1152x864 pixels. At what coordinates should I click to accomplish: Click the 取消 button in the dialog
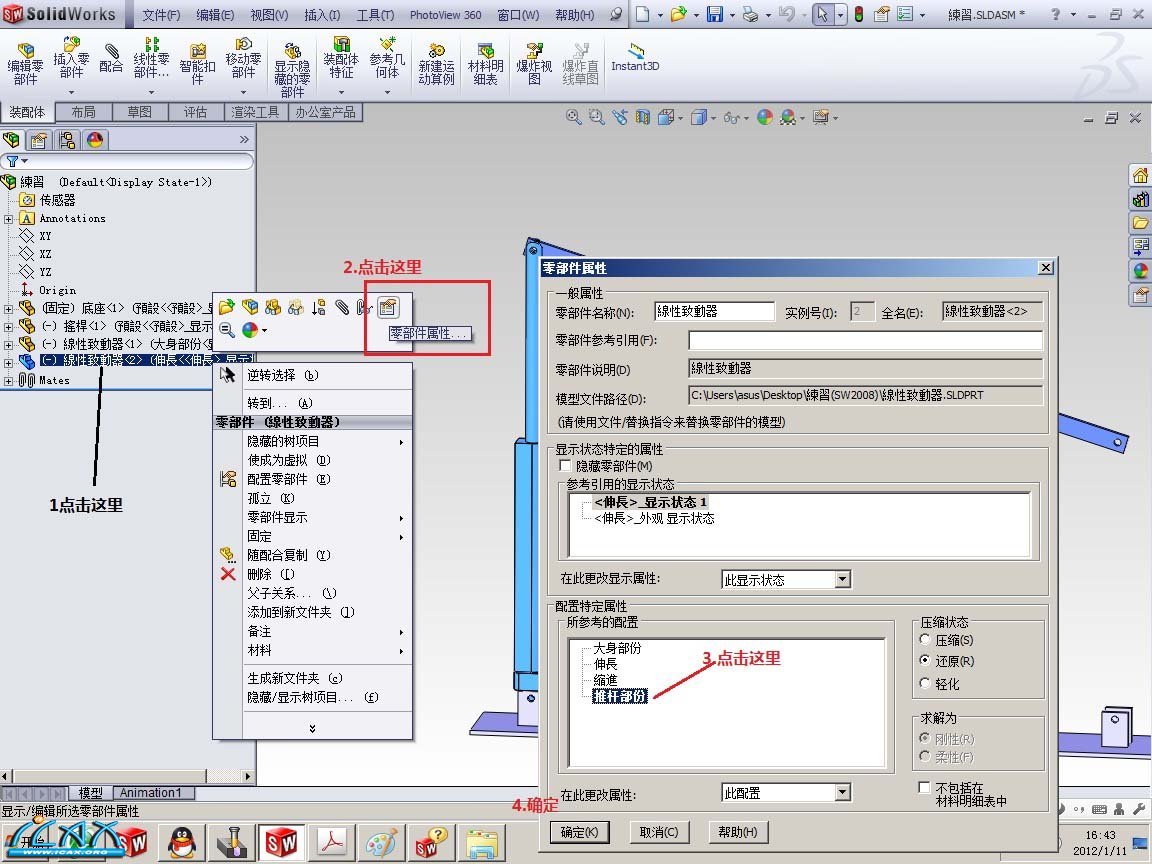pos(658,832)
